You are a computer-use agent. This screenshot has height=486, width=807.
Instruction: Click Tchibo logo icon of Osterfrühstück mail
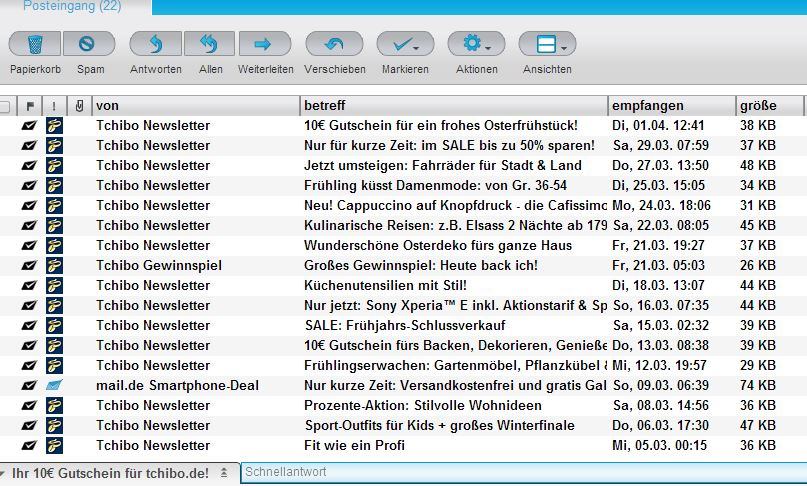pyautogui.click(x=55, y=126)
